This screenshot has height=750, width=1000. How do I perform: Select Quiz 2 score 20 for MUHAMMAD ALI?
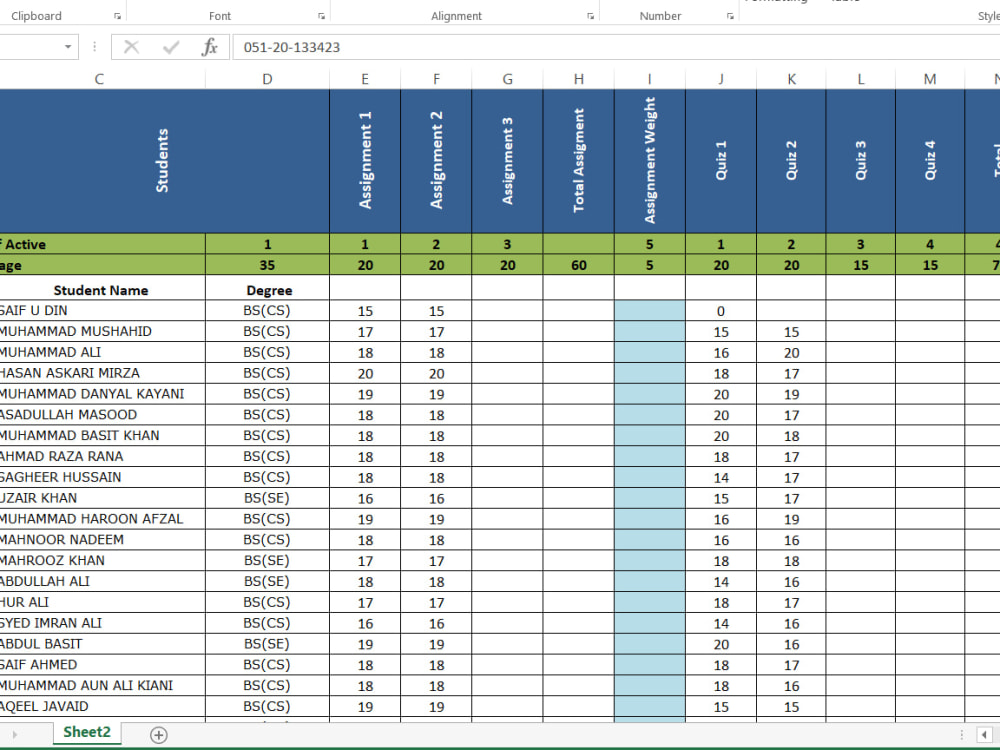click(791, 353)
